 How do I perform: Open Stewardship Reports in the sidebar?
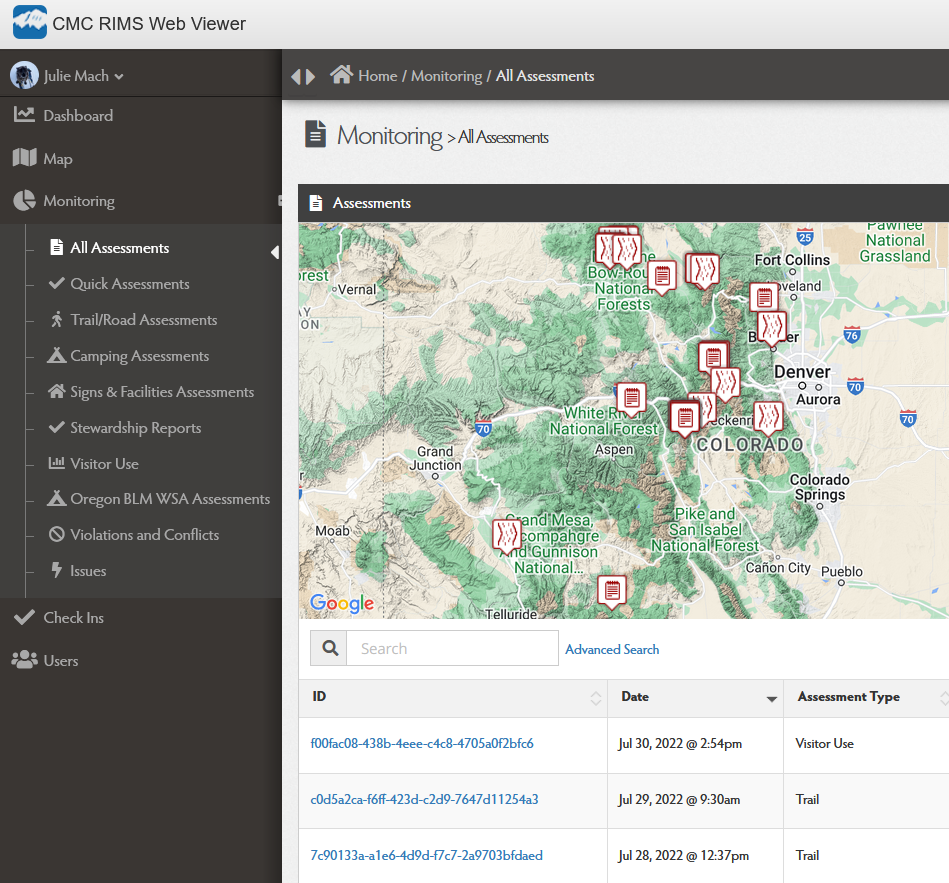pos(136,428)
